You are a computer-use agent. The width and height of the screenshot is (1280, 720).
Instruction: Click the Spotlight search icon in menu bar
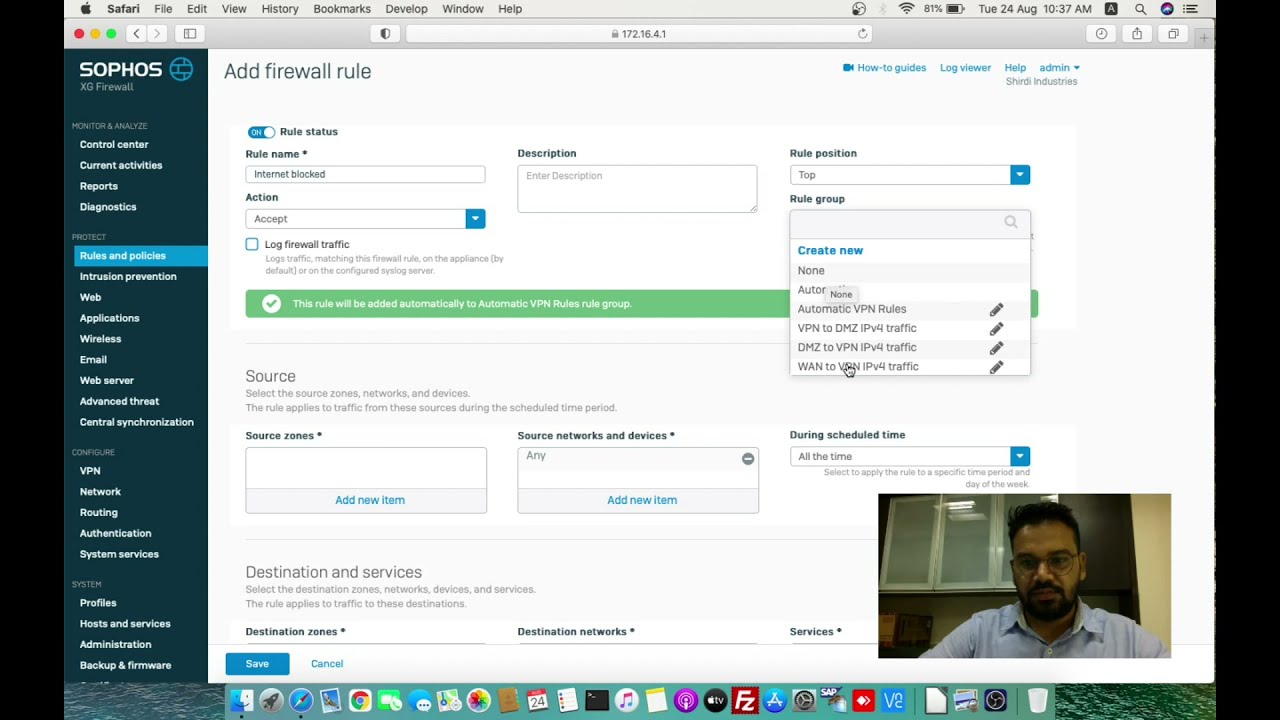tap(1141, 9)
